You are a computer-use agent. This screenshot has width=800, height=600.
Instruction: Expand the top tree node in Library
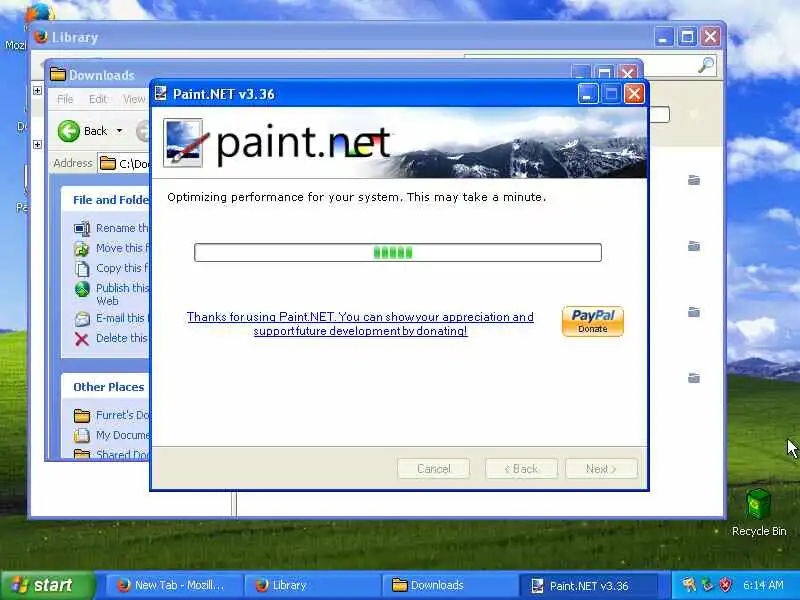[x=37, y=90]
